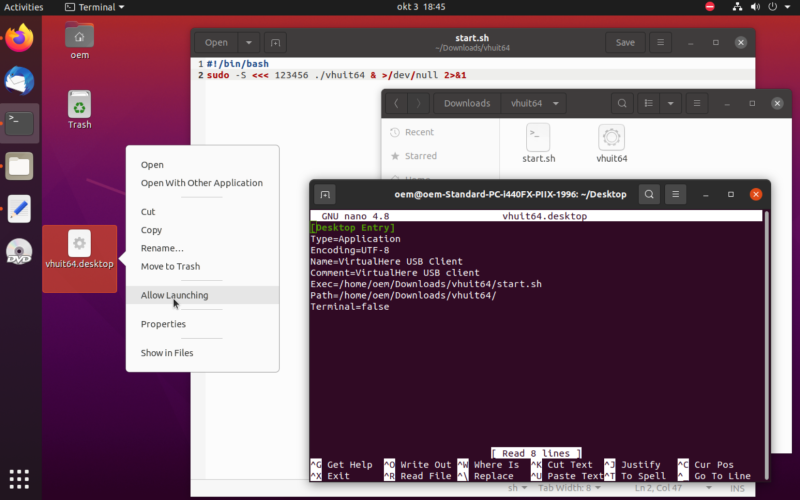Open the system power menu arrow
This screenshot has width=800, height=500.
[787, 7]
